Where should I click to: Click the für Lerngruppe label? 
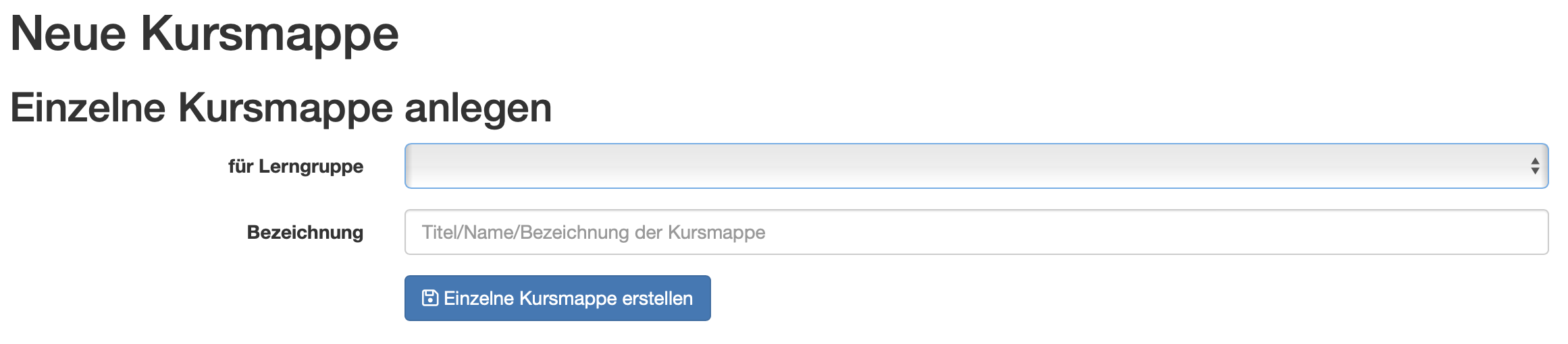296,167
